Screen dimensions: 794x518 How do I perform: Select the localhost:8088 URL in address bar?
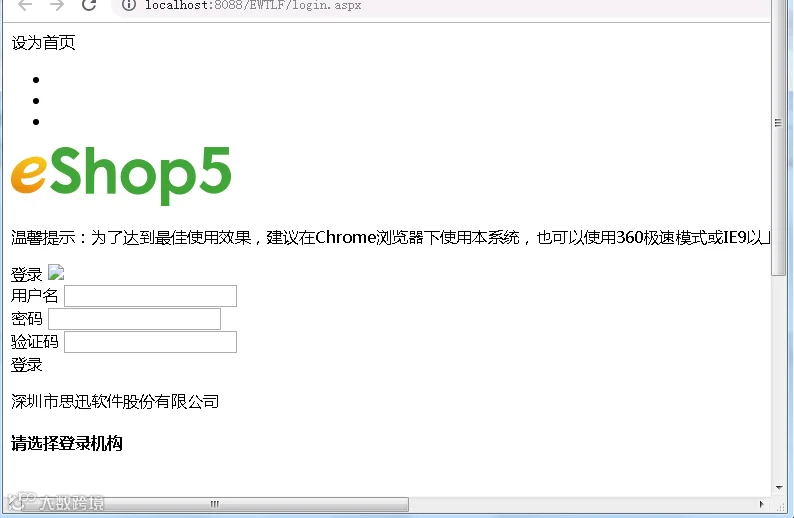pos(253,5)
